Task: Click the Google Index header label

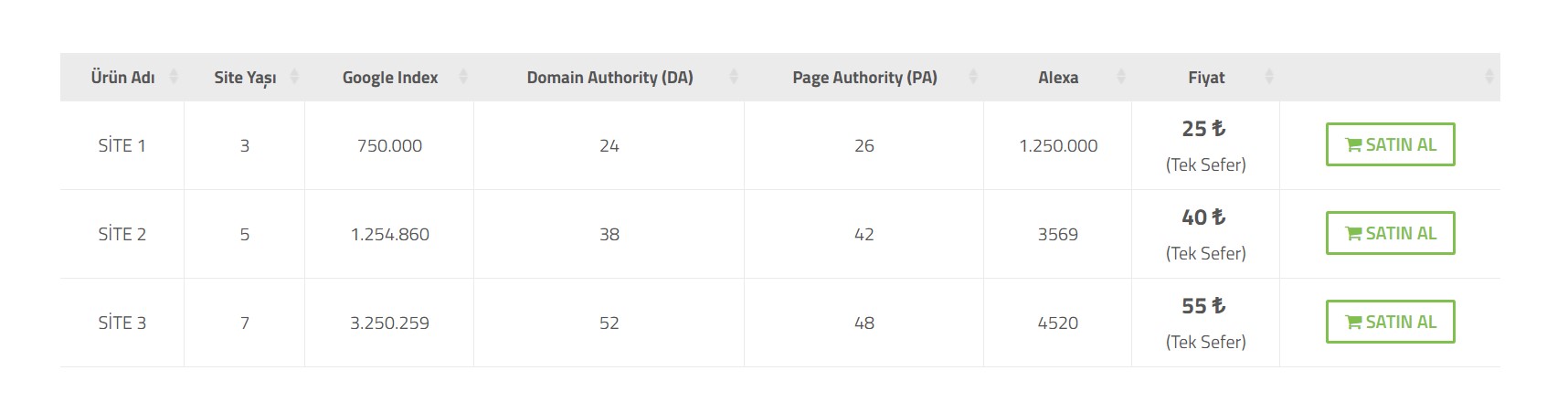Action: 390,78
